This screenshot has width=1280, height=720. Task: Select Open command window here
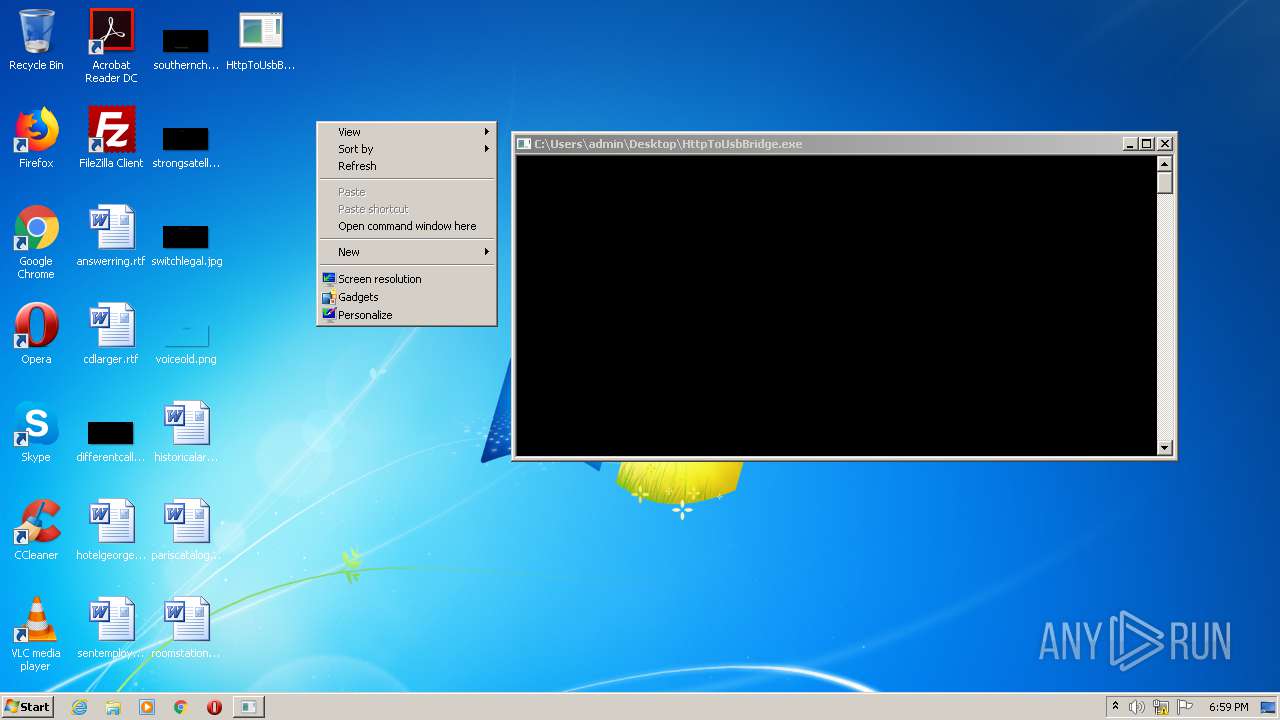tap(406, 226)
